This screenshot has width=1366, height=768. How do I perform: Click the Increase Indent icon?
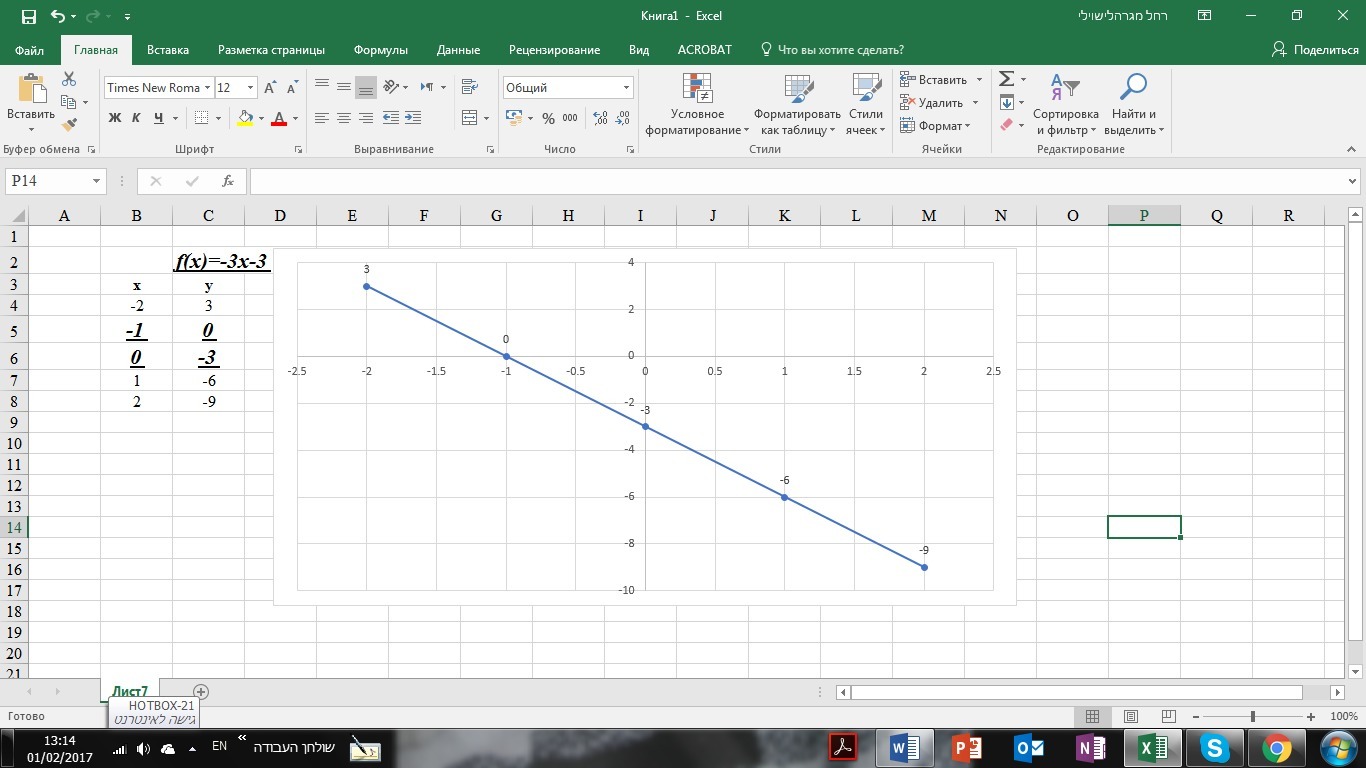(x=413, y=118)
